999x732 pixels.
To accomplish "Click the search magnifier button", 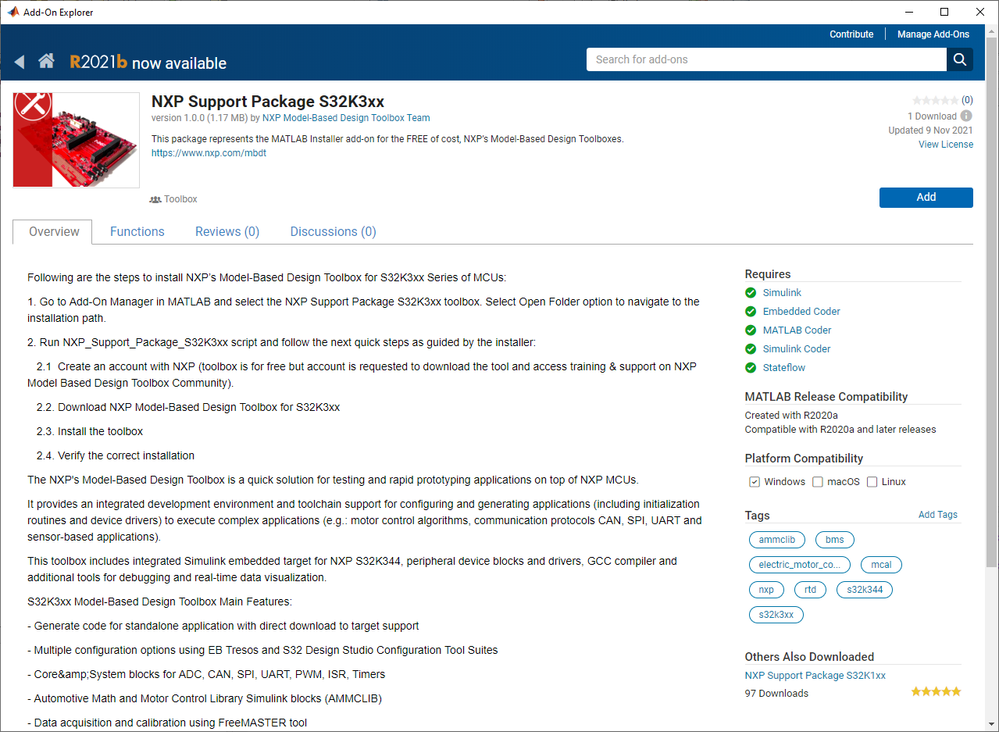I will click(959, 59).
